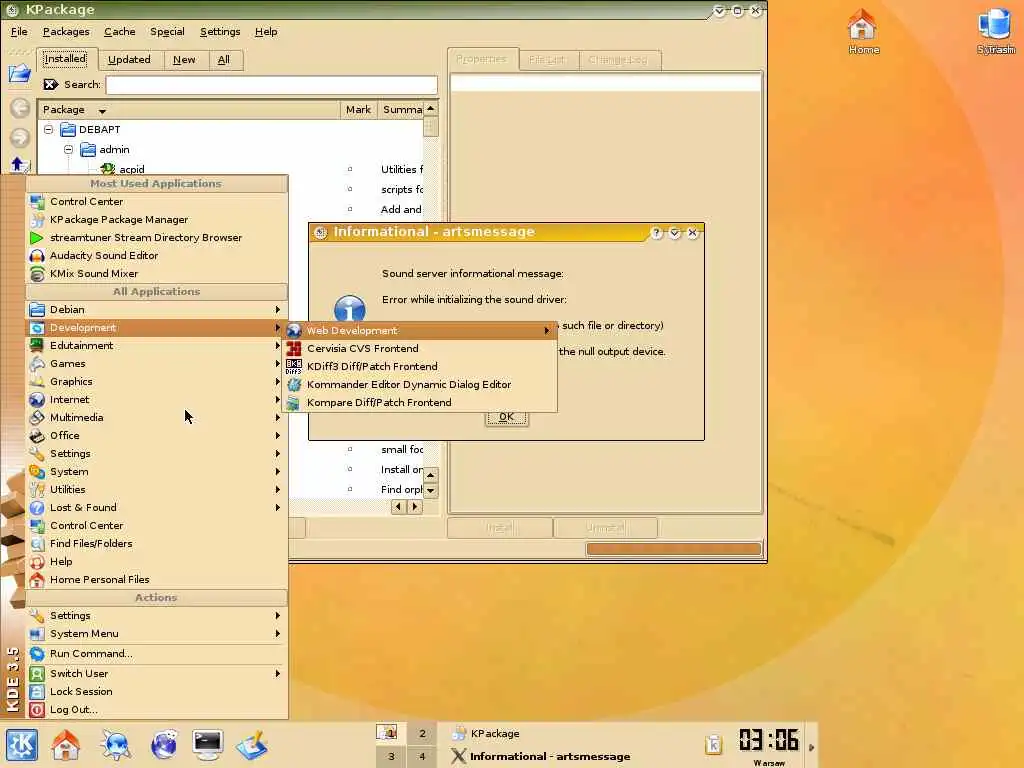Image resolution: width=1024 pixels, height=768 pixels.
Task: Click the KPackage open folder toolbar icon
Action: (20, 72)
